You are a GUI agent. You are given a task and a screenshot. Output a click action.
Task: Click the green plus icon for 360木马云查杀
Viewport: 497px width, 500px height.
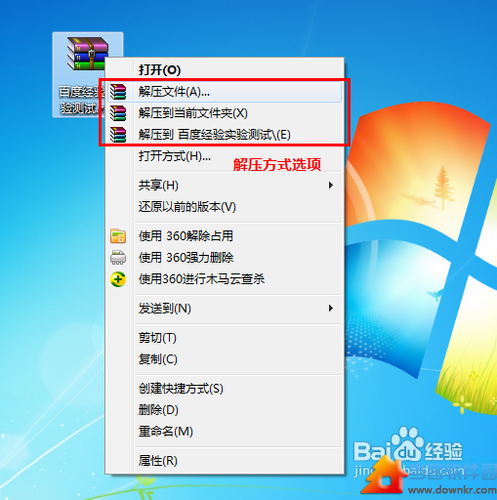pos(118,279)
